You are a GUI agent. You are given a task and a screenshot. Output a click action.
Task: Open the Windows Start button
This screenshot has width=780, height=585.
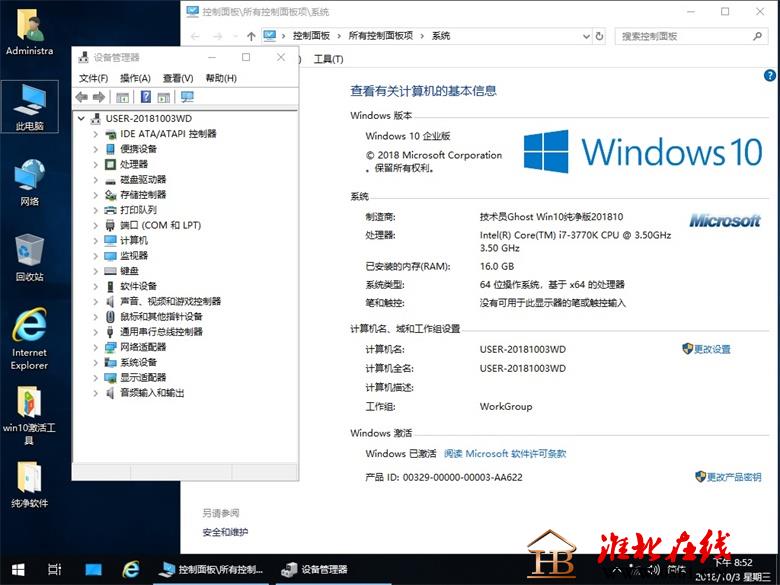[x=18, y=570]
